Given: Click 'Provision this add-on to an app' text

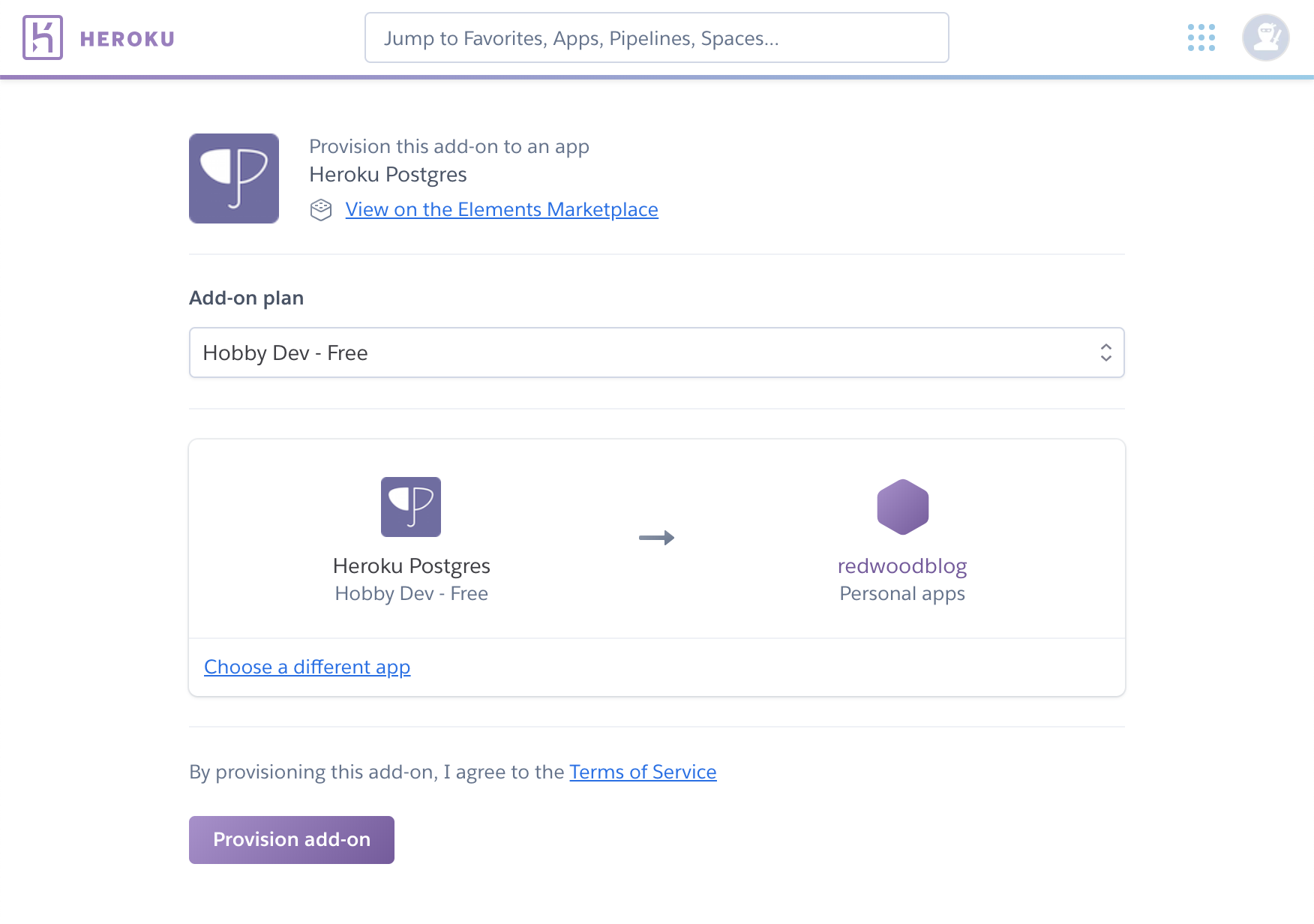Looking at the screenshot, I should (x=449, y=146).
